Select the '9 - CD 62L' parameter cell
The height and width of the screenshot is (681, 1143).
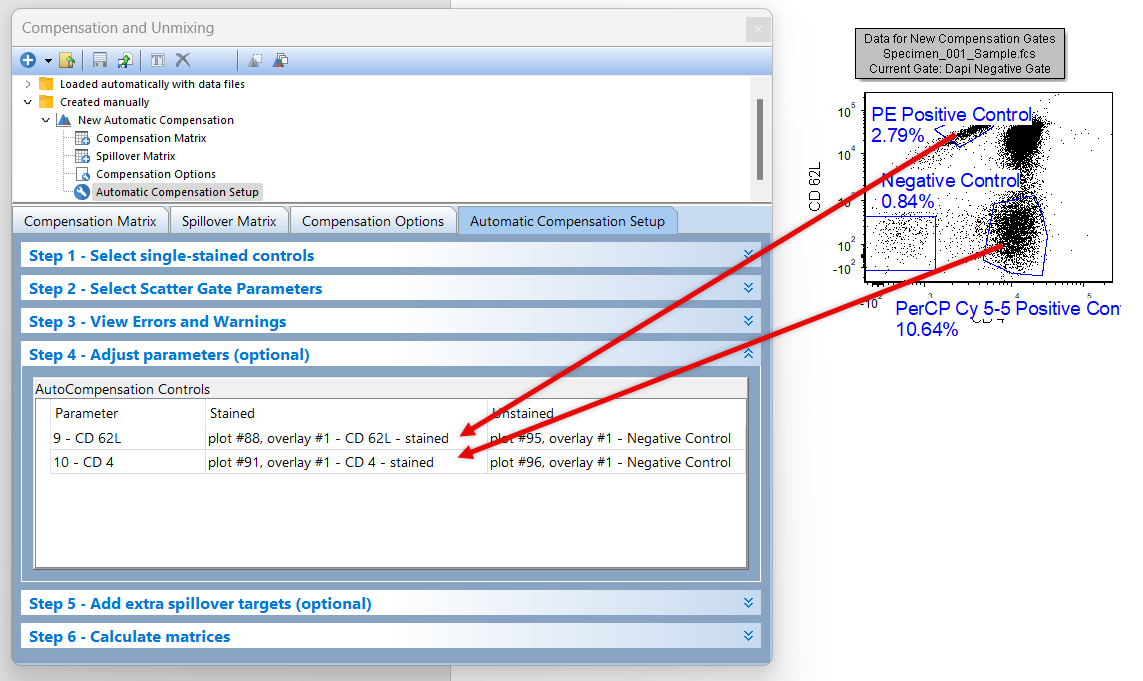click(x=128, y=438)
